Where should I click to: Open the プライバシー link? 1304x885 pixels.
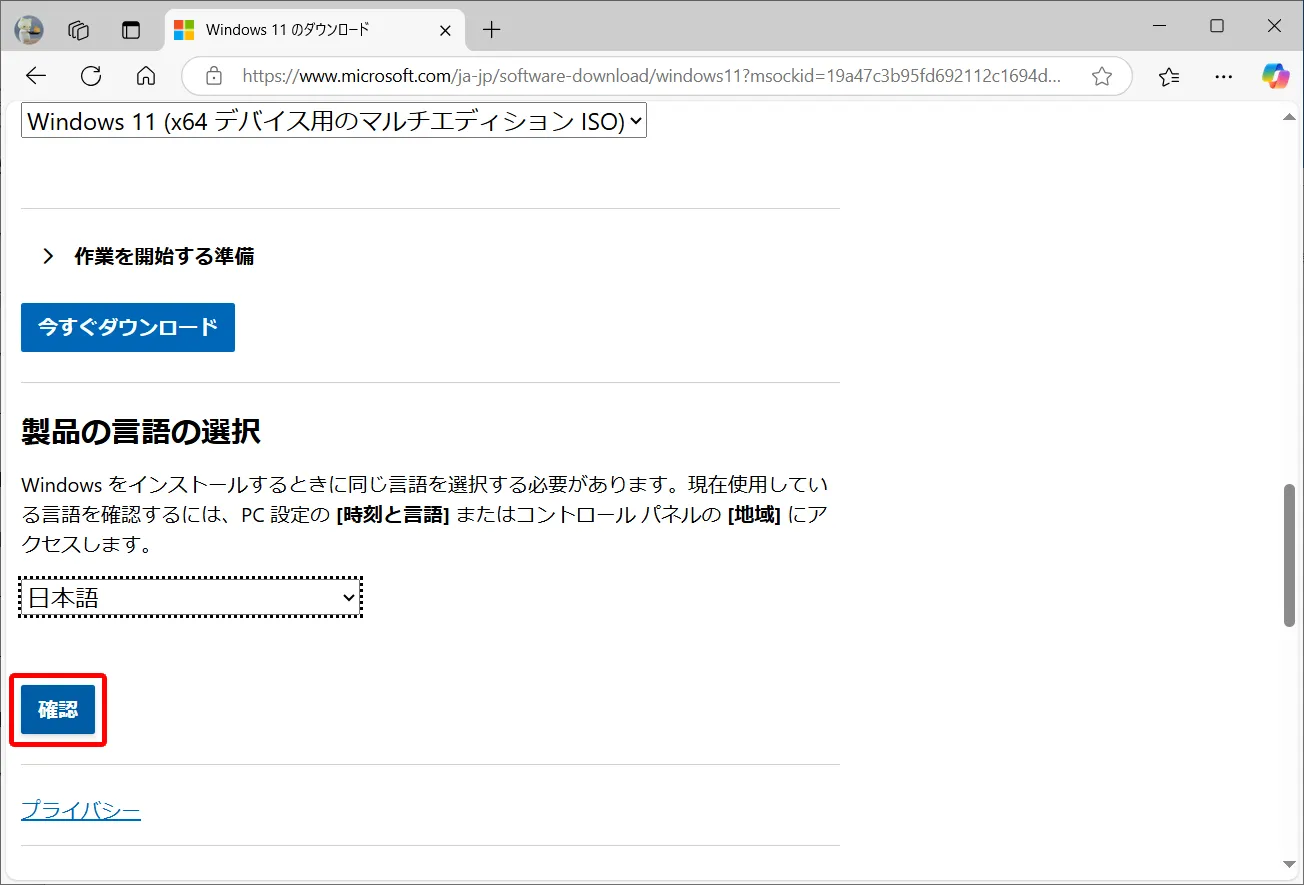81,810
